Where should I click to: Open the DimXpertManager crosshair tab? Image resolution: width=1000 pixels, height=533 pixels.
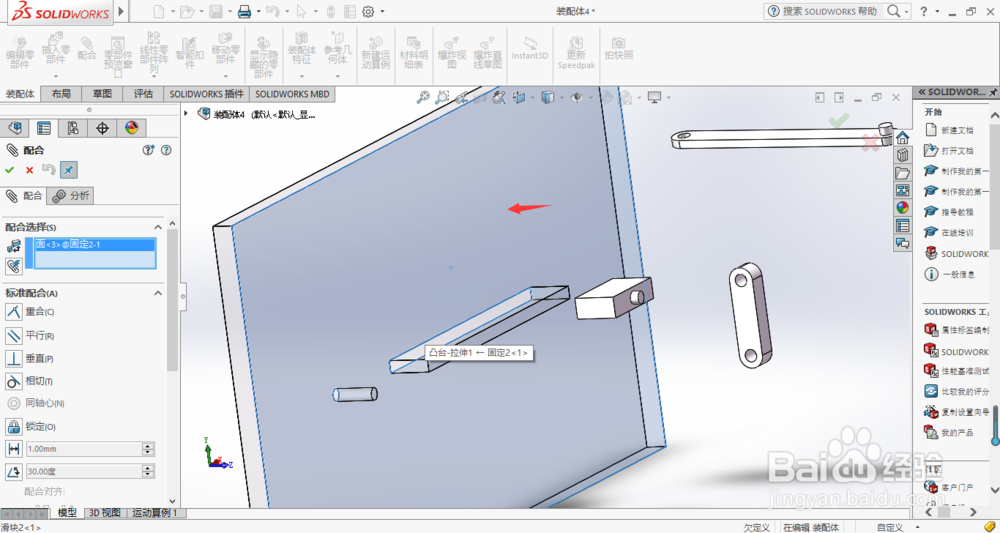(x=102, y=128)
